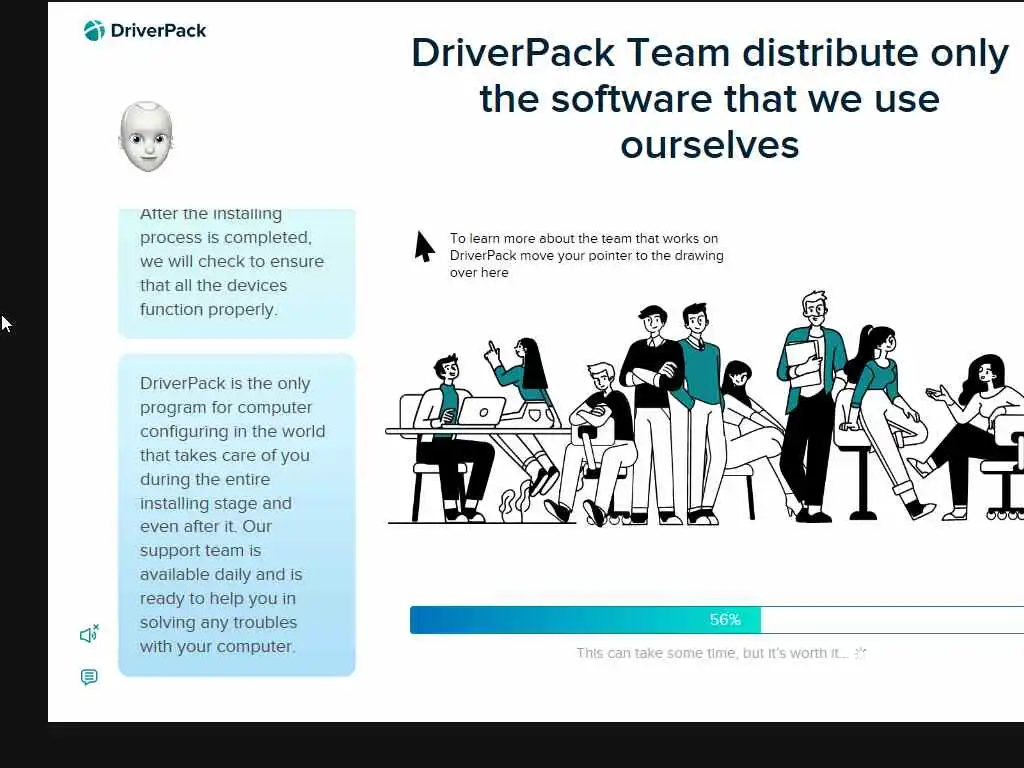The width and height of the screenshot is (1024, 768).
Task: Open the chat message icon
Action: (89, 677)
